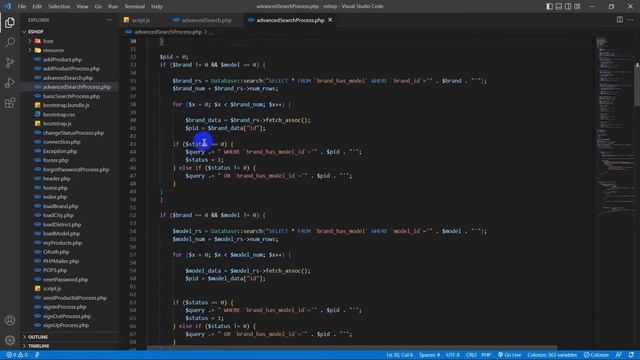Open the View menu
The height and width of the screenshot is (360, 640).
[82, 6]
